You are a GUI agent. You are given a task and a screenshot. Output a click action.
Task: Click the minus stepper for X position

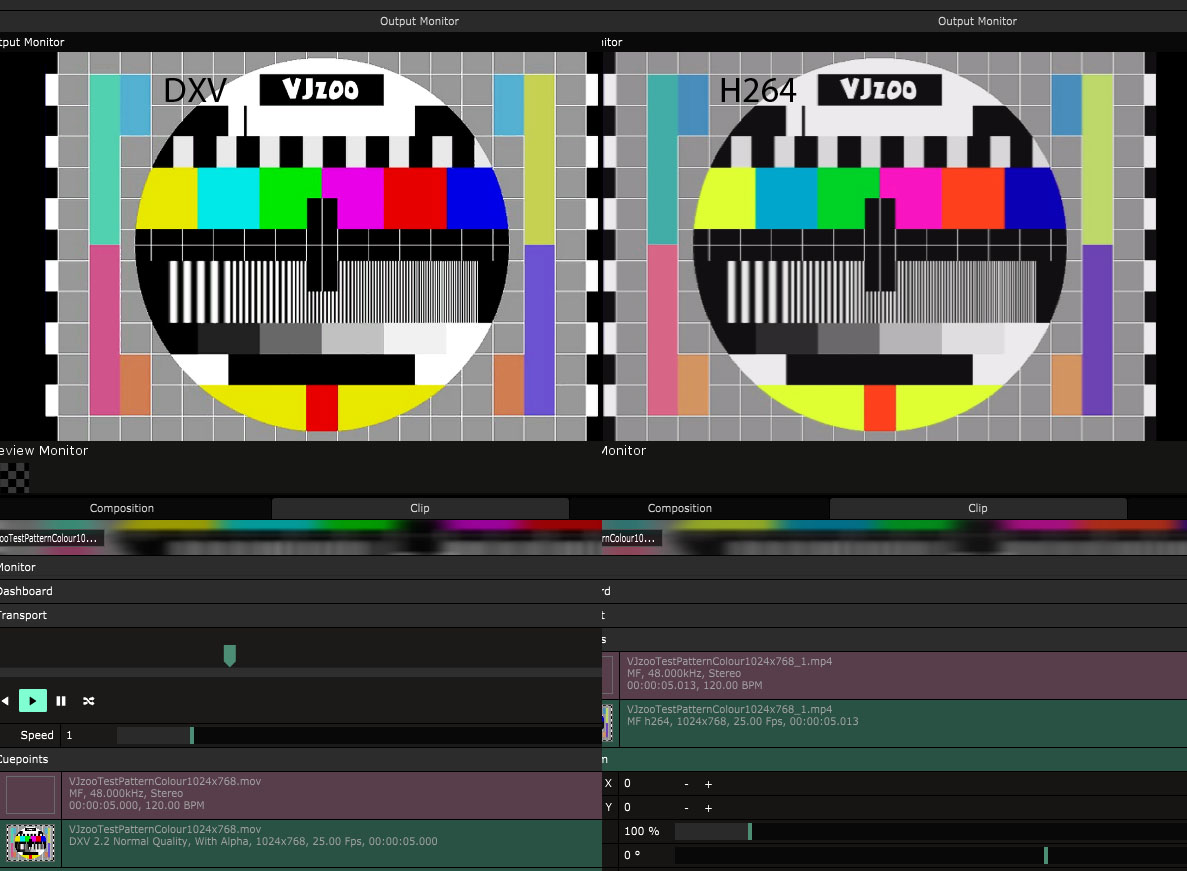686,783
